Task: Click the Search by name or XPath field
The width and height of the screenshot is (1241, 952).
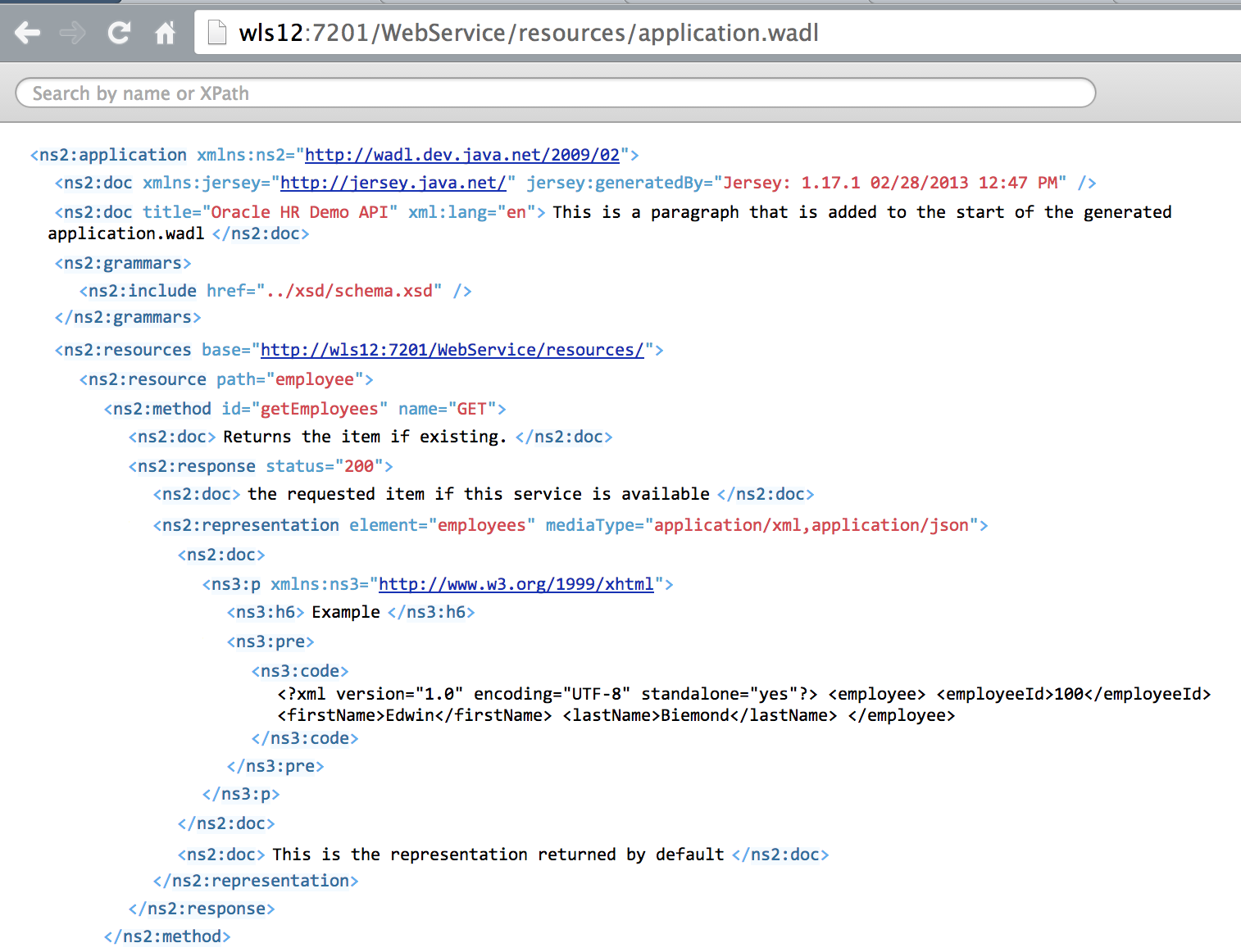Action: point(555,93)
